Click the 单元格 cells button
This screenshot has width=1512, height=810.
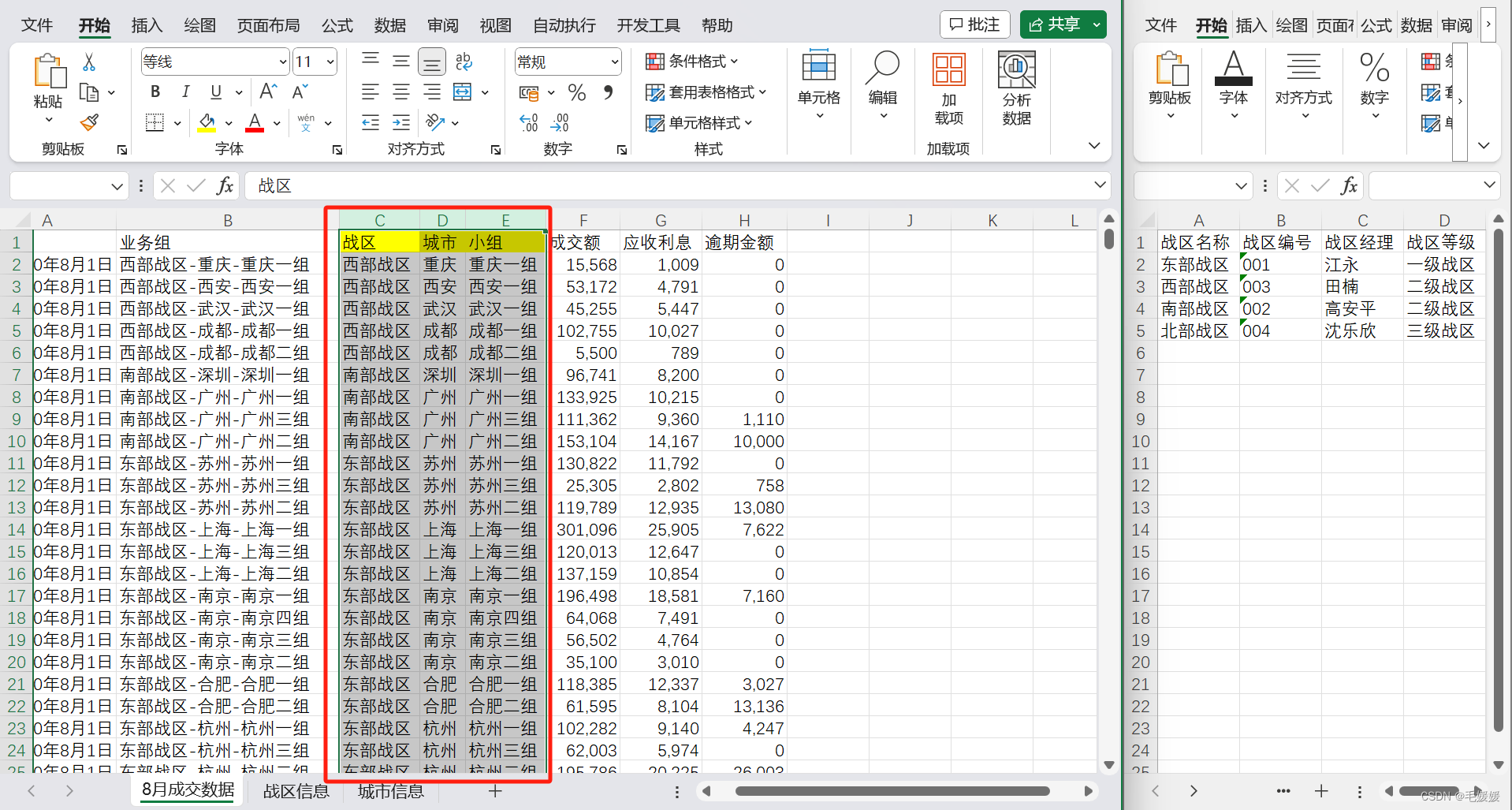(x=819, y=85)
